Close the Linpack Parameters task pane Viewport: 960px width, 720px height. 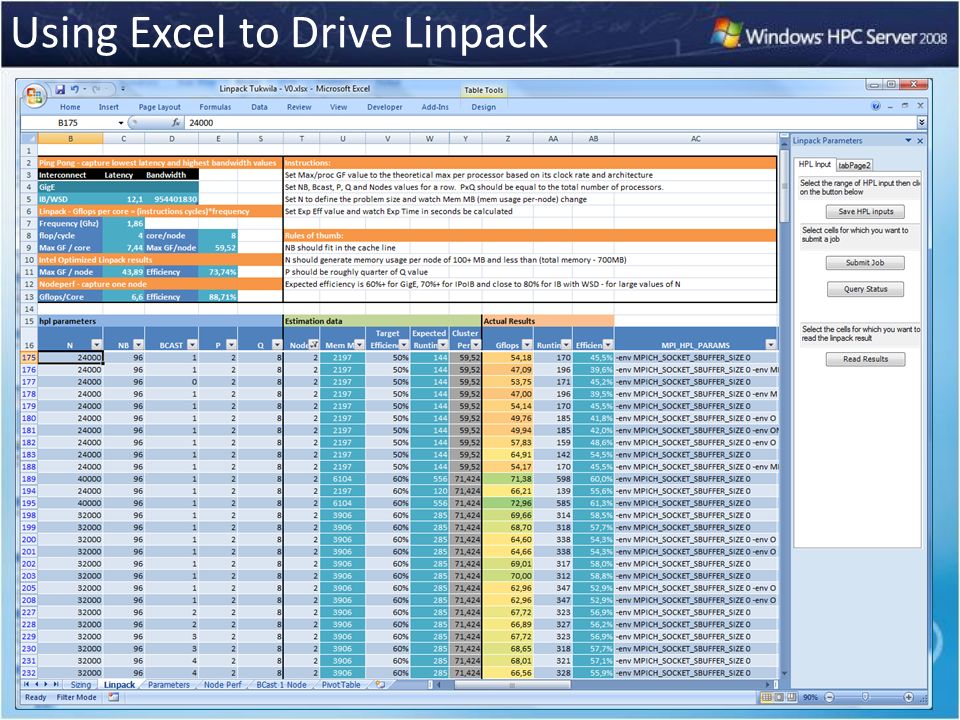pyautogui.click(x=920, y=140)
